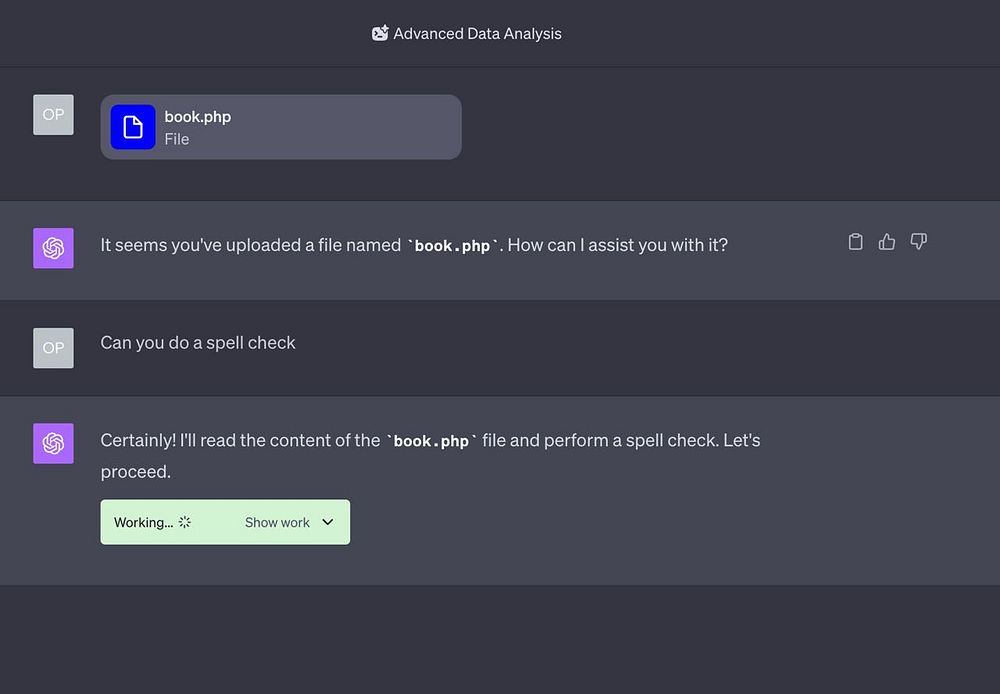
Task: Click the spinner icon next to Working...
Action: (x=185, y=522)
